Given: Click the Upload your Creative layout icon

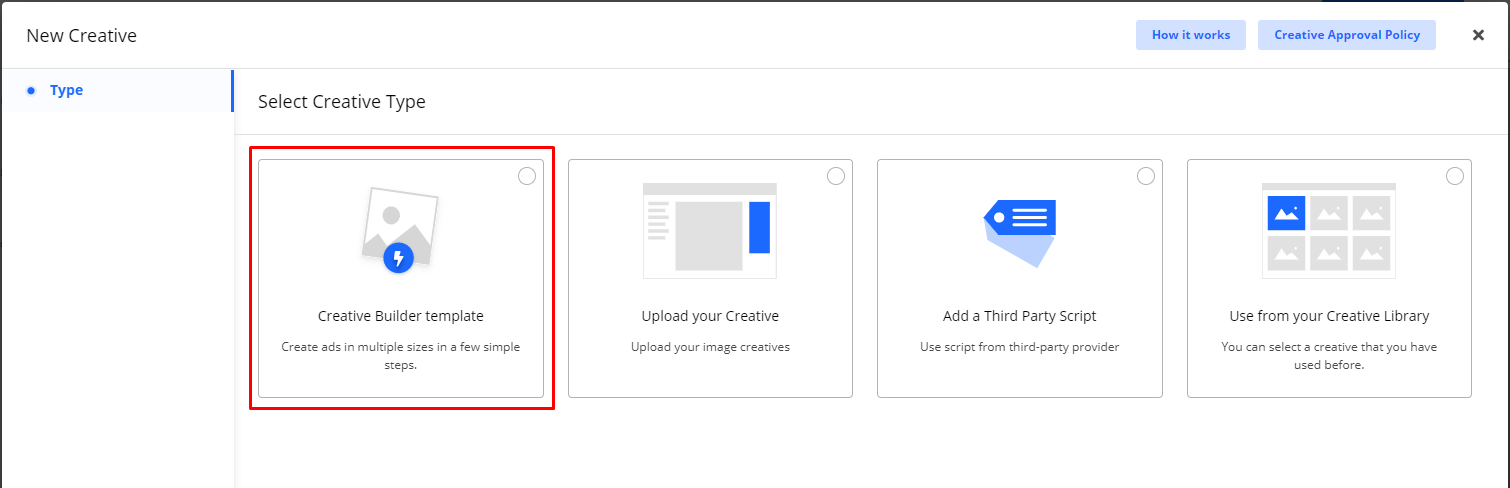Looking at the screenshot, I should click(709, 231).
